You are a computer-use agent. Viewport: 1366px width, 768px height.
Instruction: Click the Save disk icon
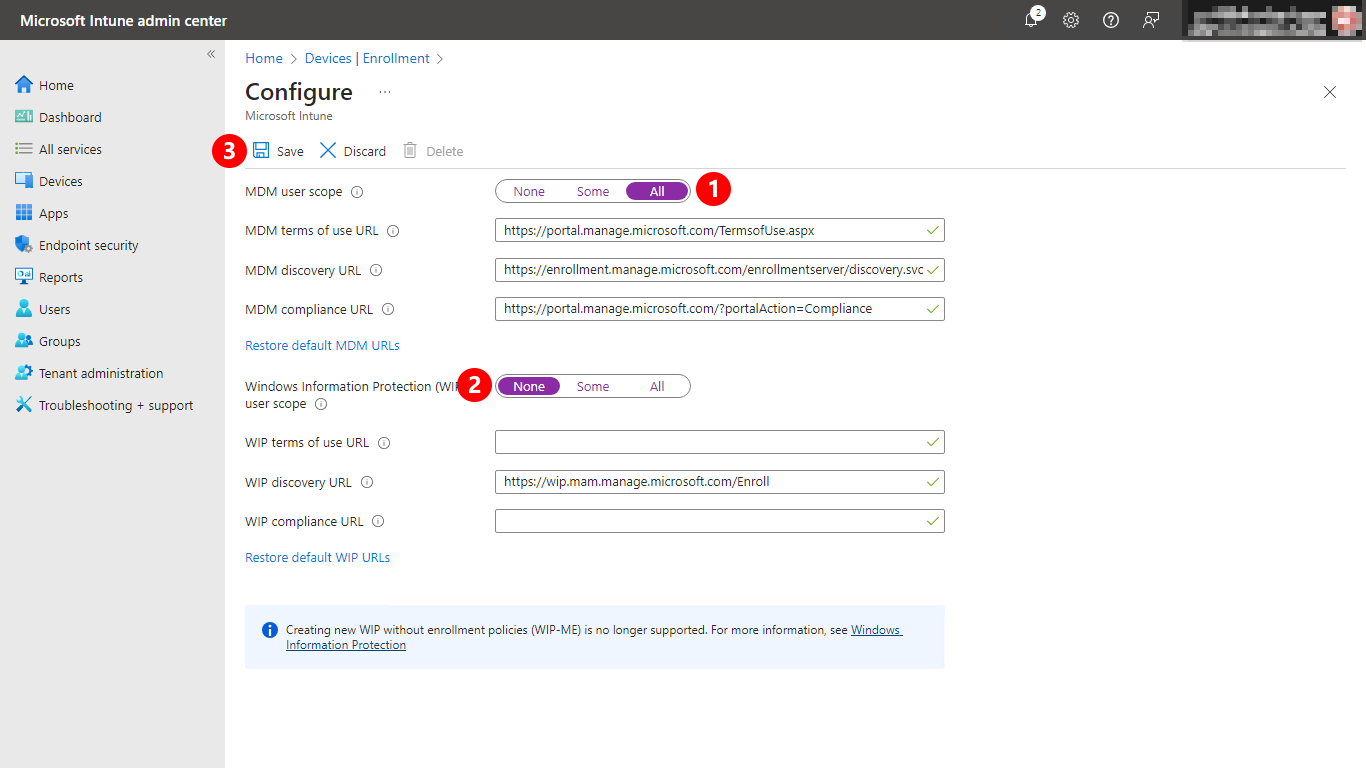261,151
